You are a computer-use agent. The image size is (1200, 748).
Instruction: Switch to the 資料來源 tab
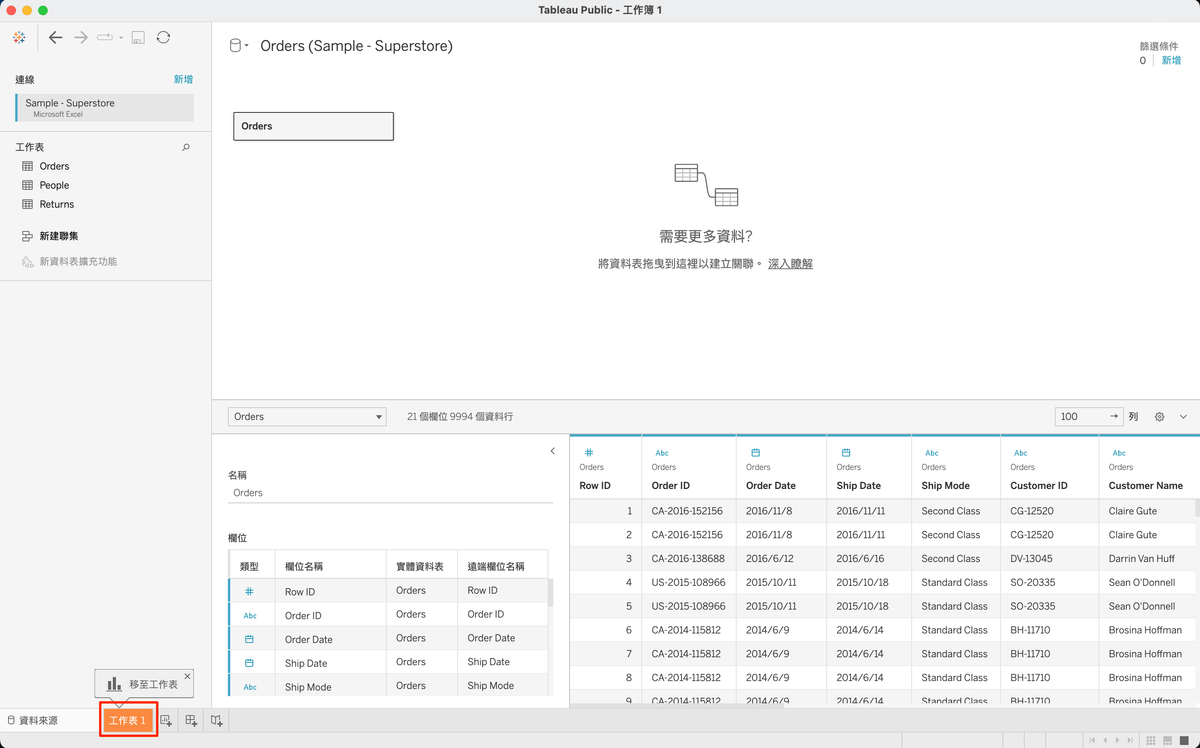(33, 720)
